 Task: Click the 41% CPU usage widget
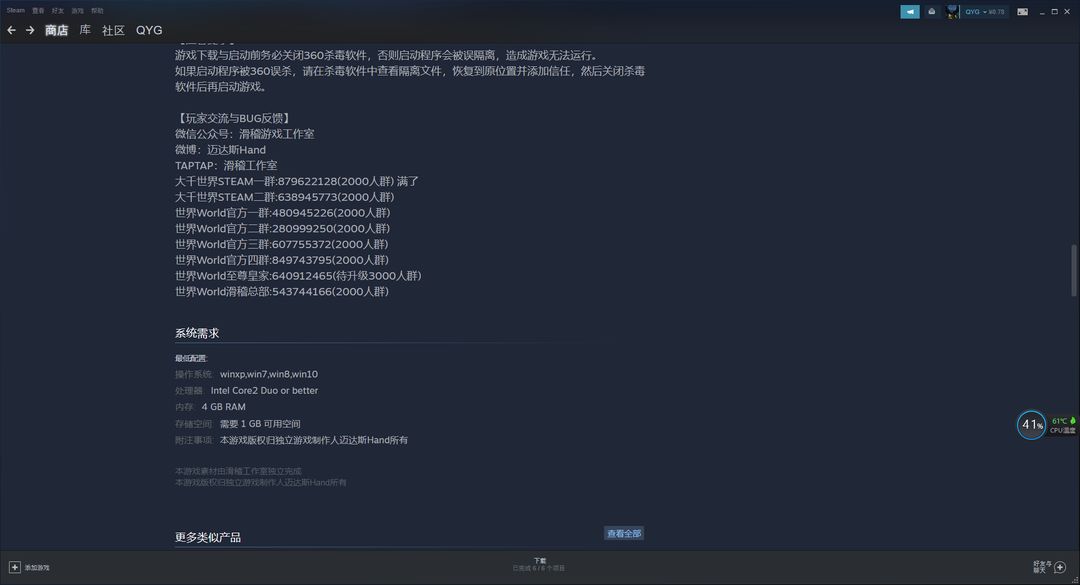click(1031, 424)
